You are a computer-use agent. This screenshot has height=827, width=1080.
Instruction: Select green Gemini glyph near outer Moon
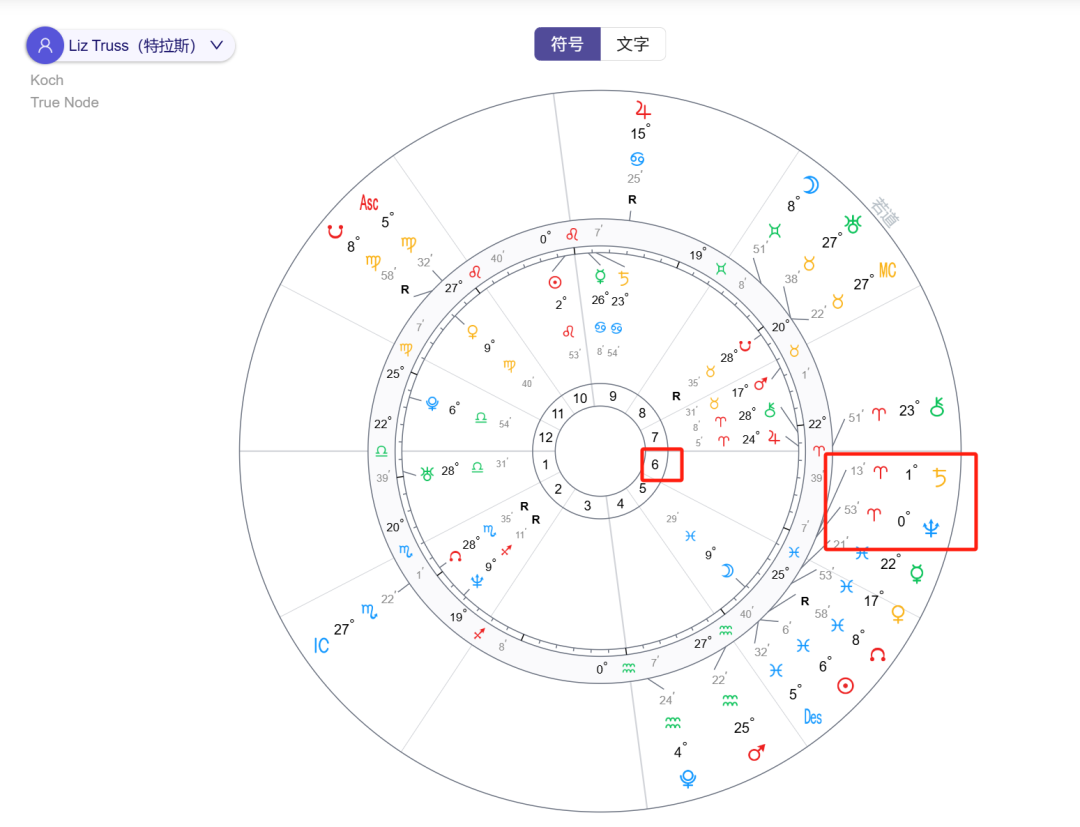click(x=775, y=231)
